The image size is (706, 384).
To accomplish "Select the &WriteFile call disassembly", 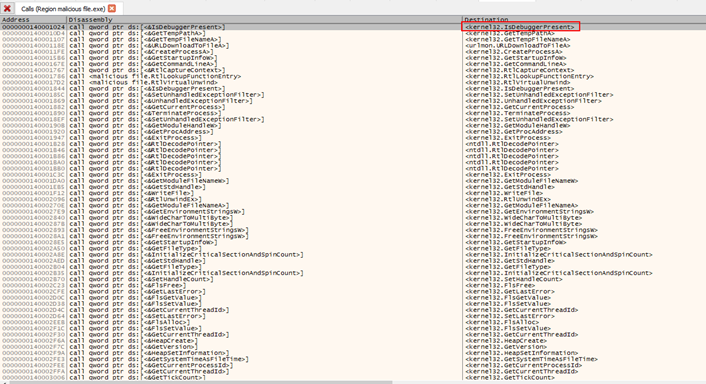I will tap(131, 193).
